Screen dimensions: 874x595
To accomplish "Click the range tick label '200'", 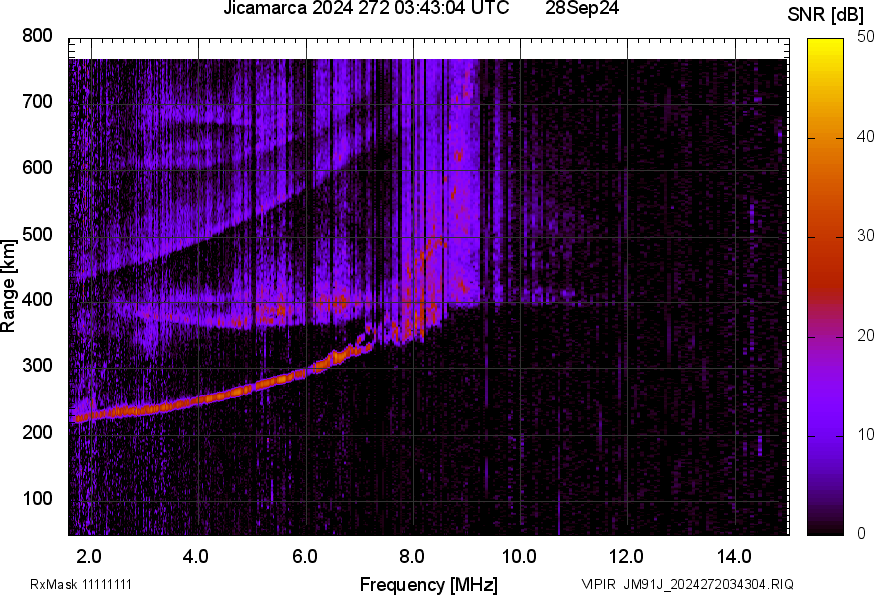I will 37,432.
